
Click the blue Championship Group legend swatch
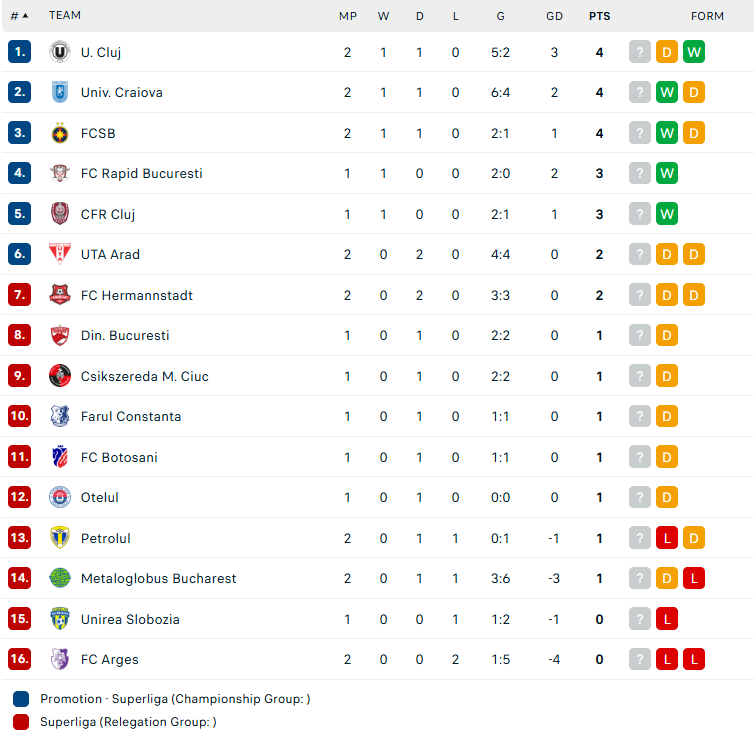(21, 699)
